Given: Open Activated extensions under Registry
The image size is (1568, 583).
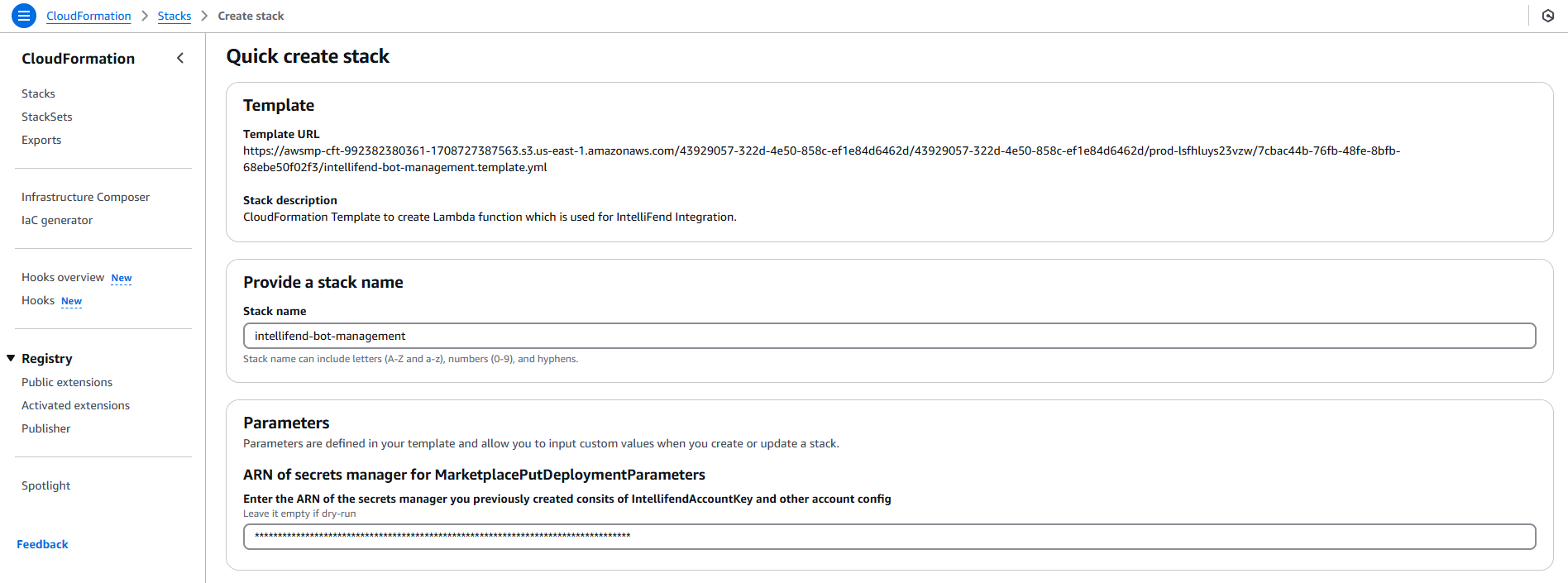Looking at the screenshot, I should [x=76, y=405].
